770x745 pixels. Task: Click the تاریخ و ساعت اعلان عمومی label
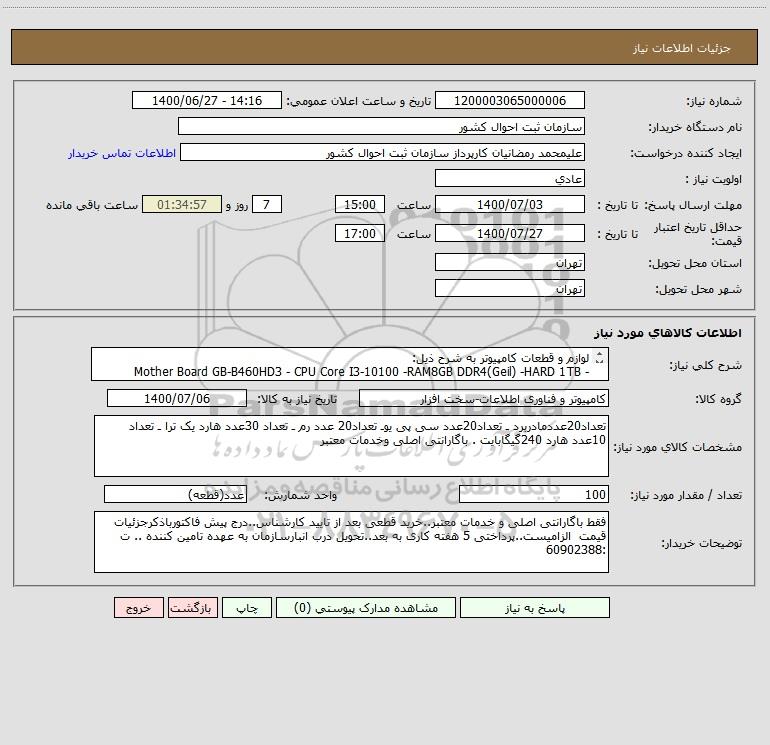[x=359, y=101]
